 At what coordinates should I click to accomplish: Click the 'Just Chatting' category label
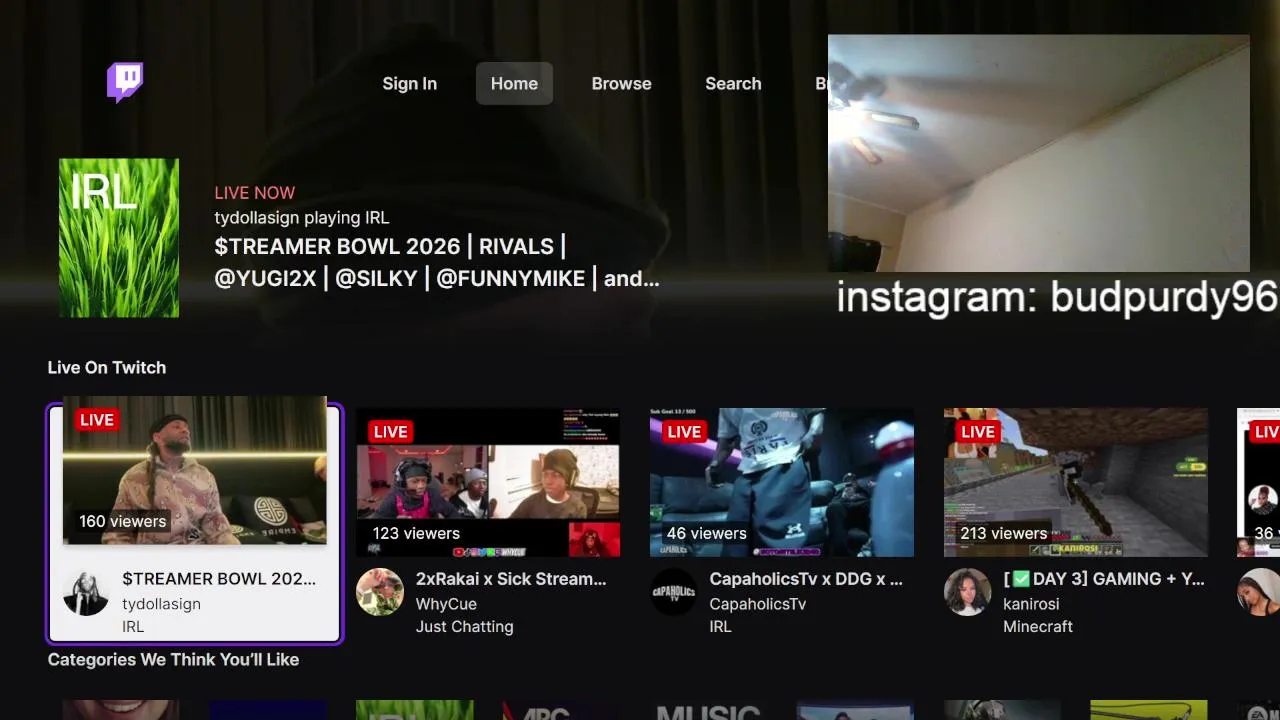click(x=464, y=627)
